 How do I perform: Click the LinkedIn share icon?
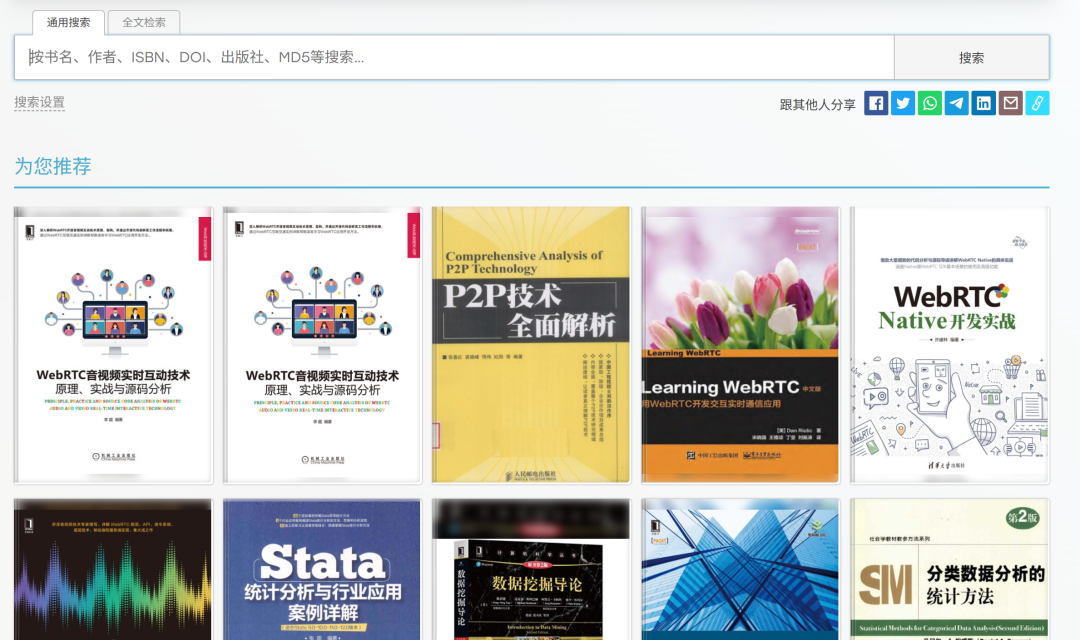[983, 103]
